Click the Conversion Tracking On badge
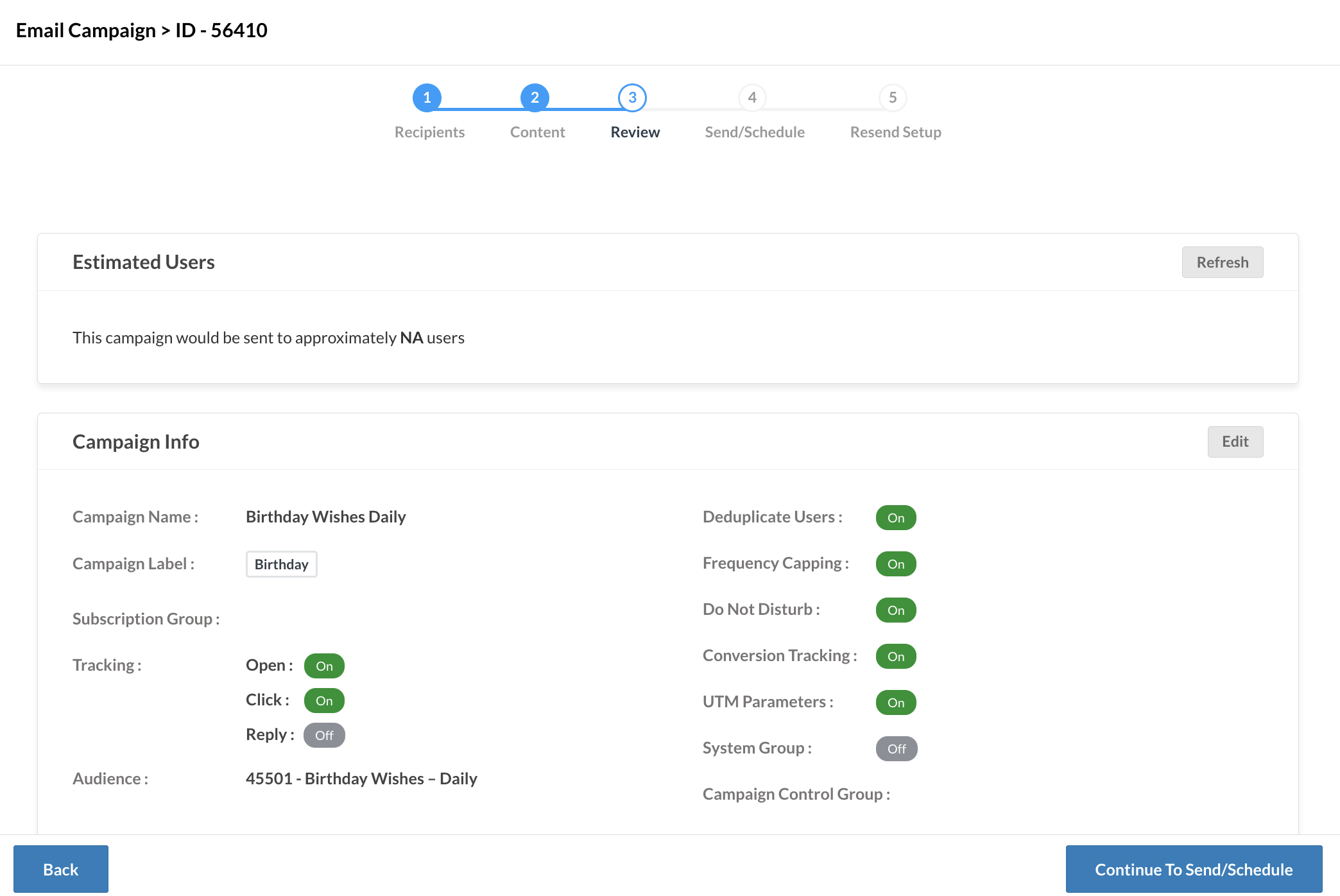The height and width of the screenshot is (896, 1340). pos(896,657)
